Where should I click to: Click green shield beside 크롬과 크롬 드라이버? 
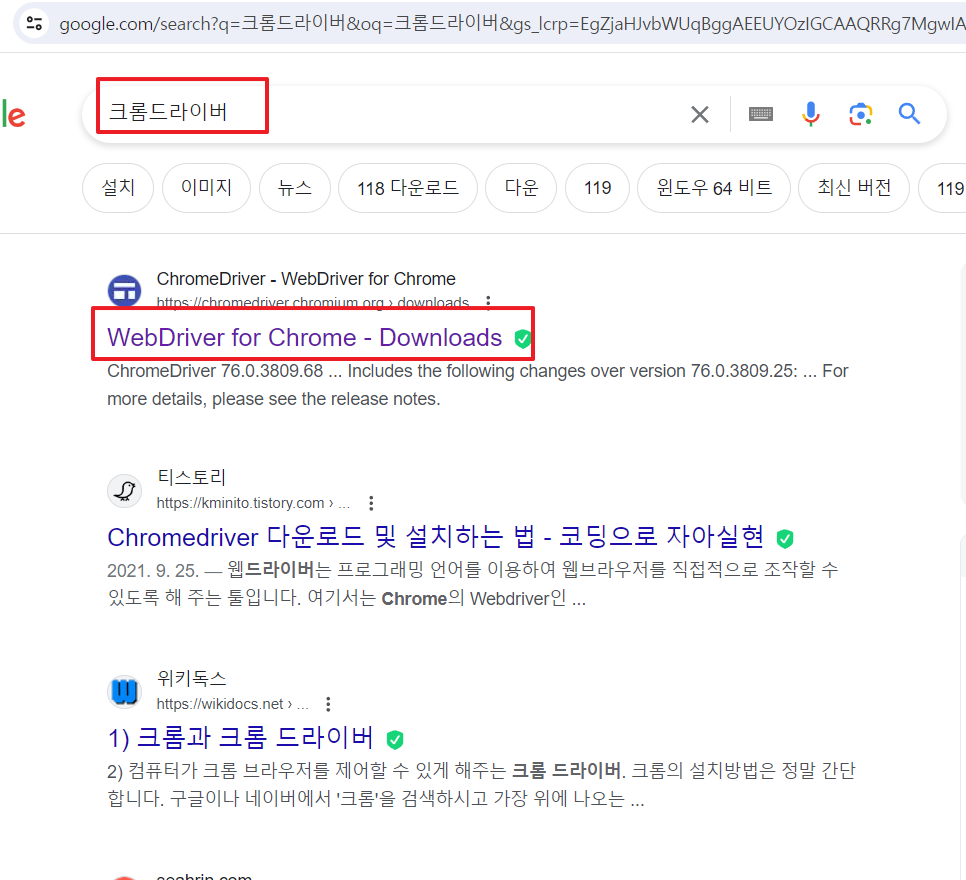(x=395, y=739)
